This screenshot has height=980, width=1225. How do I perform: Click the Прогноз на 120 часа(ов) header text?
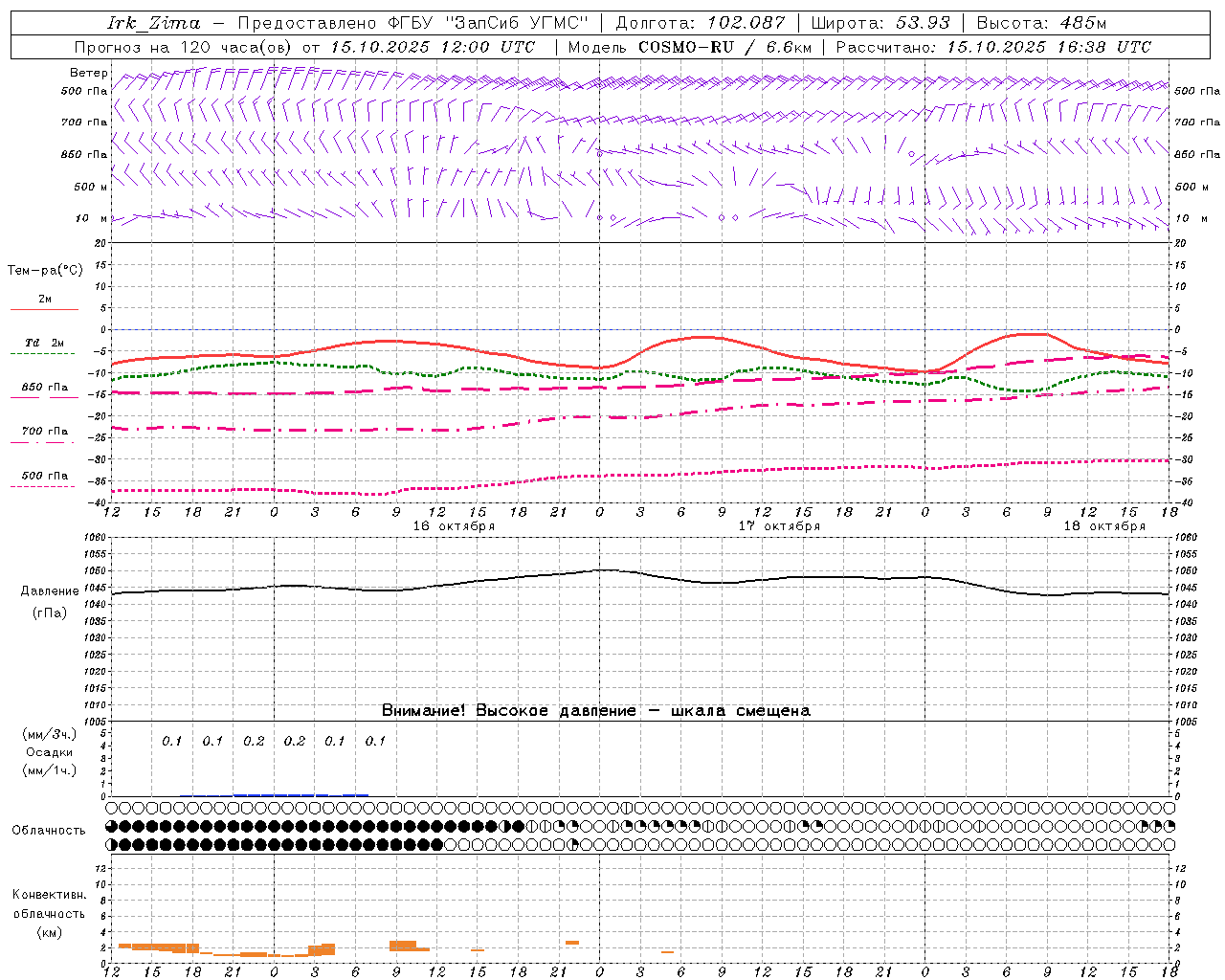pos(185,47)
